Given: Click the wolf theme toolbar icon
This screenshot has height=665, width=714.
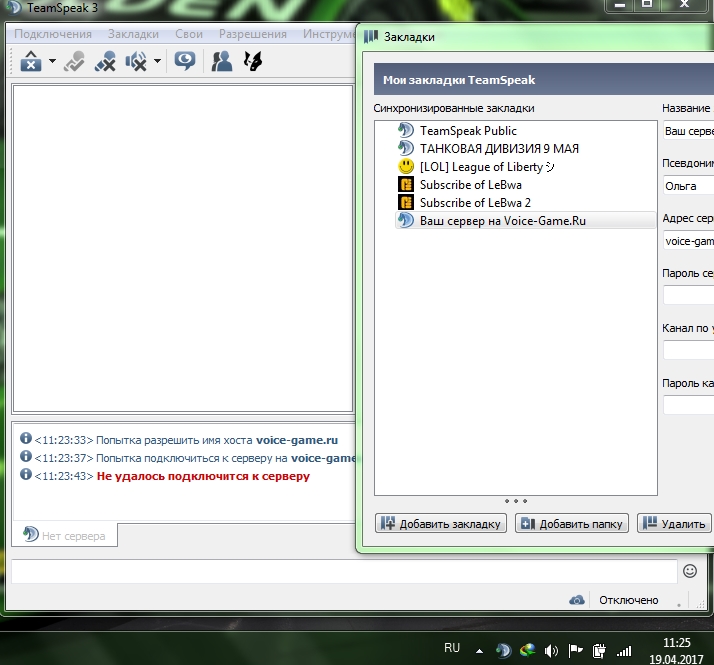Looking at the screenshot, I should [253, 61].
